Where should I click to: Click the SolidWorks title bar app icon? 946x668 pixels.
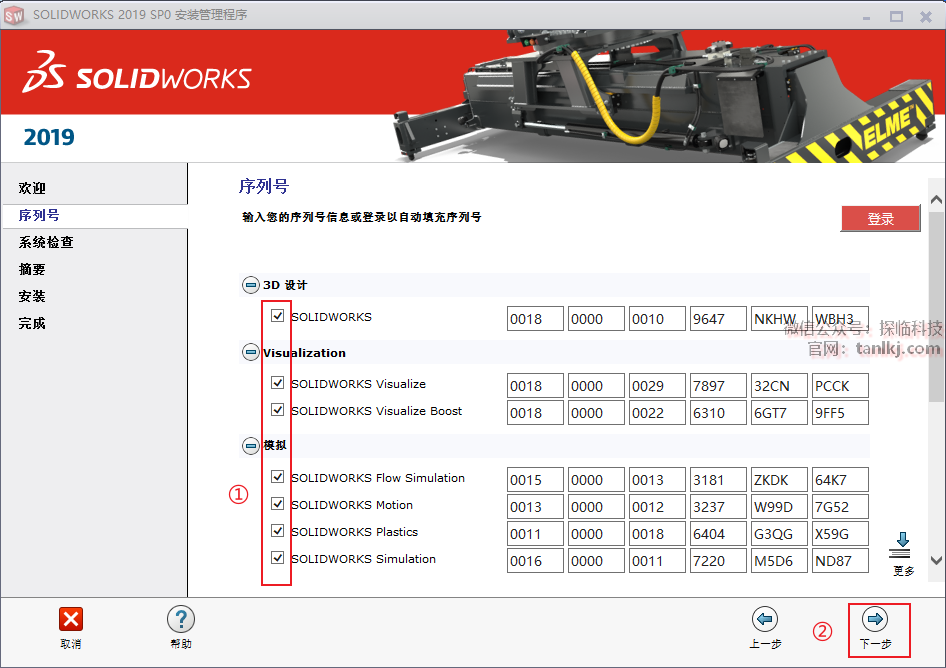(15, 14)
